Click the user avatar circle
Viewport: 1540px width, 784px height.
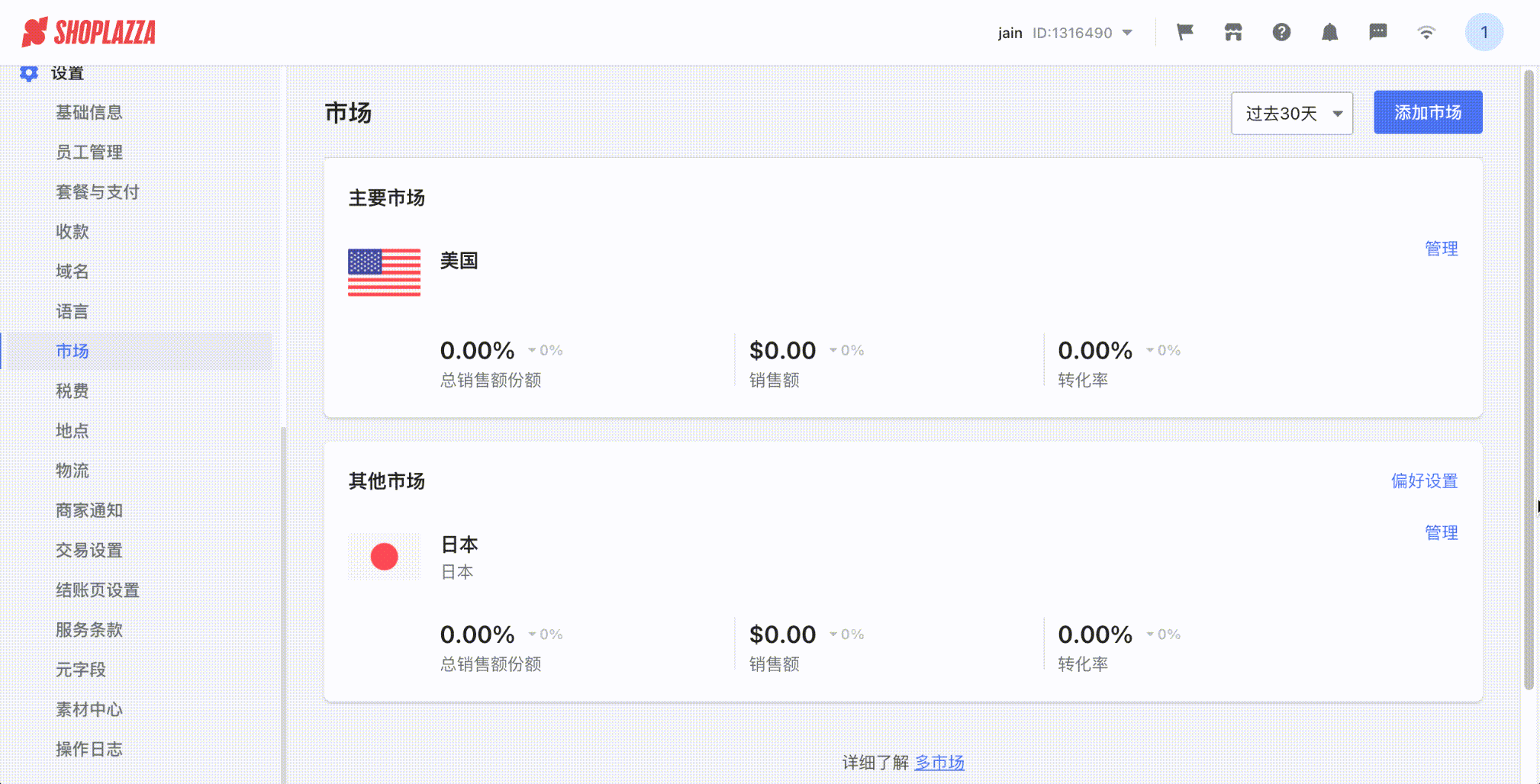1484,32
